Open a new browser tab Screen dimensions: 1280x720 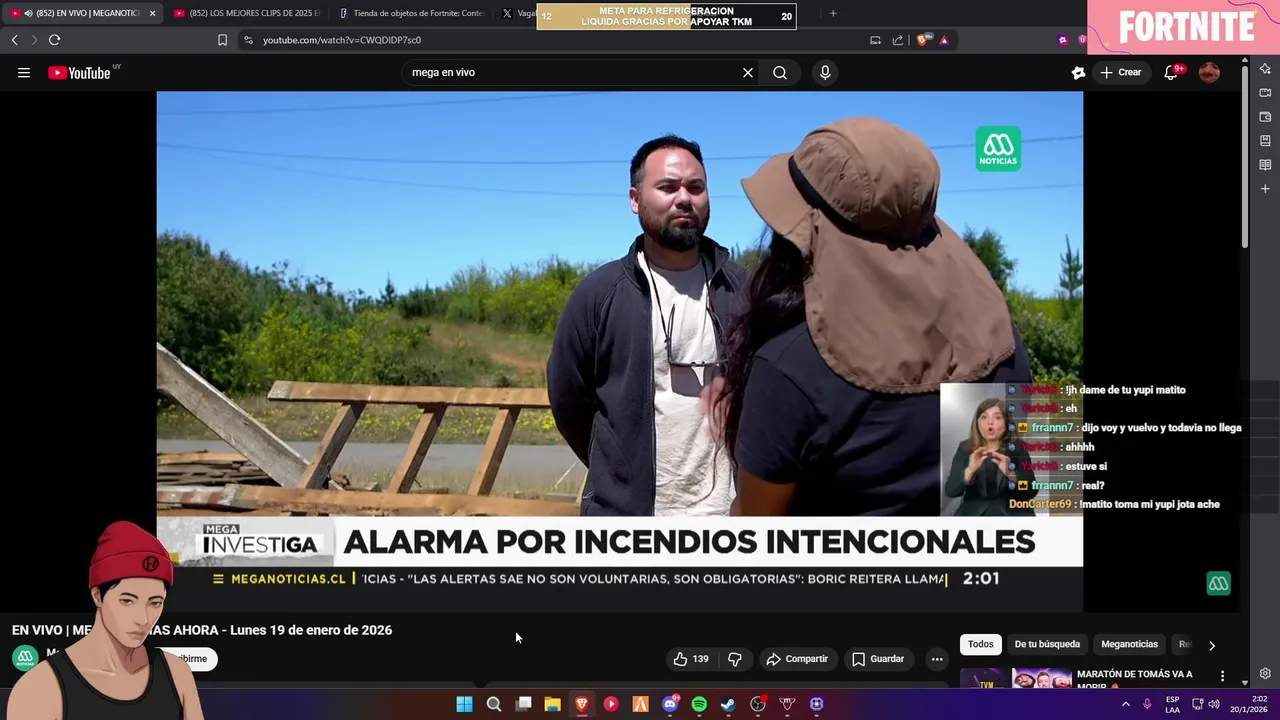coord(833,14)
